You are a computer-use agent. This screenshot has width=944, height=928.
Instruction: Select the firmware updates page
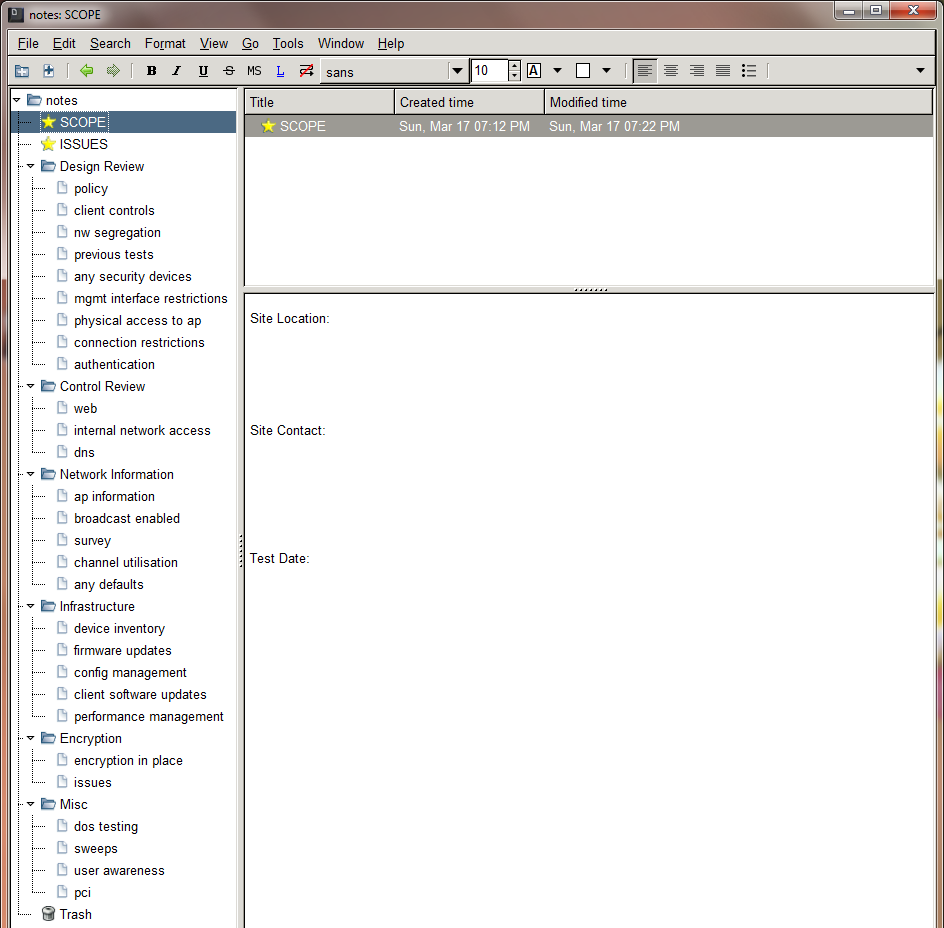click(123, 650)
